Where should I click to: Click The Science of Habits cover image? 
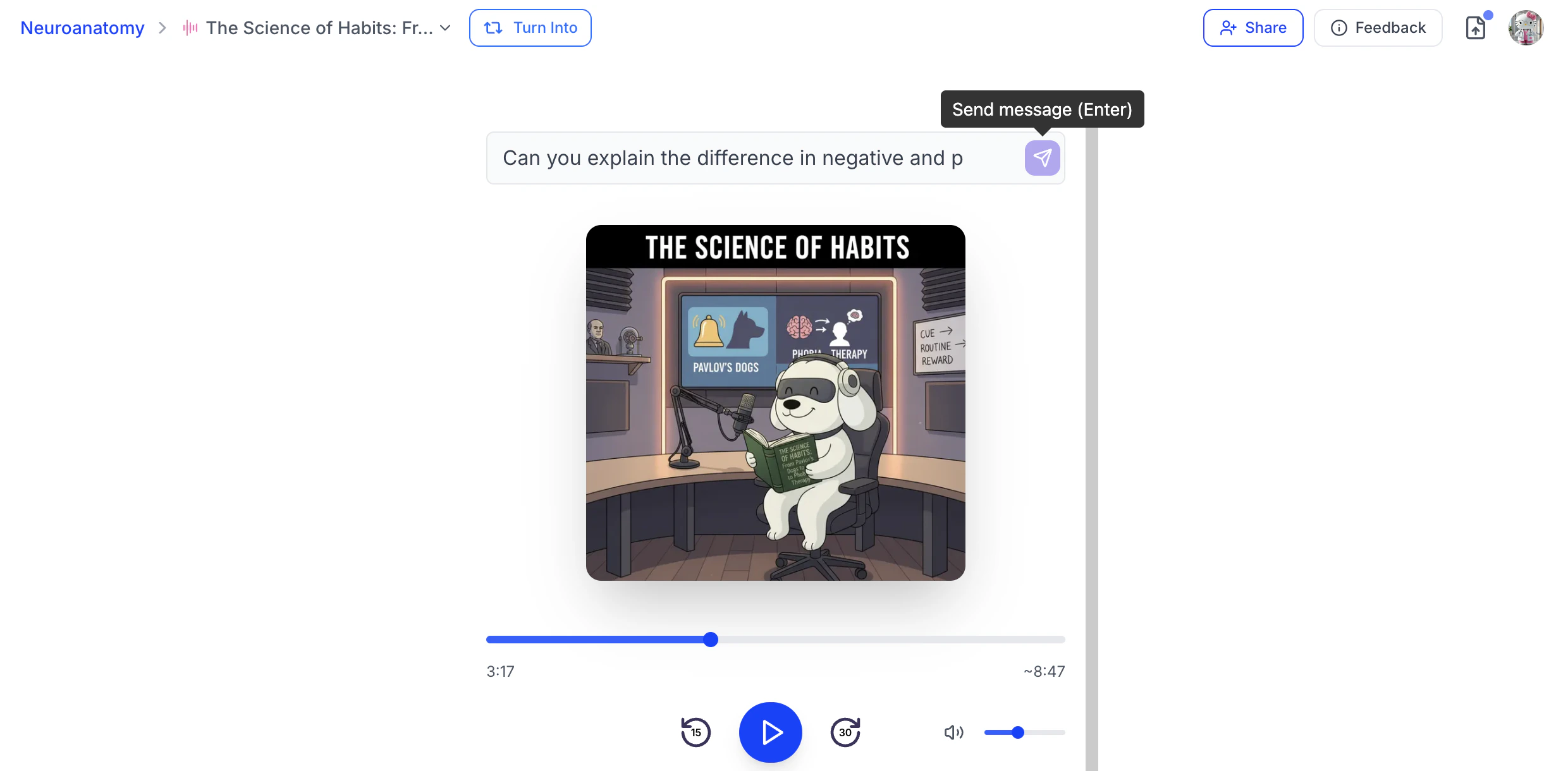click(x=775, y=403)
